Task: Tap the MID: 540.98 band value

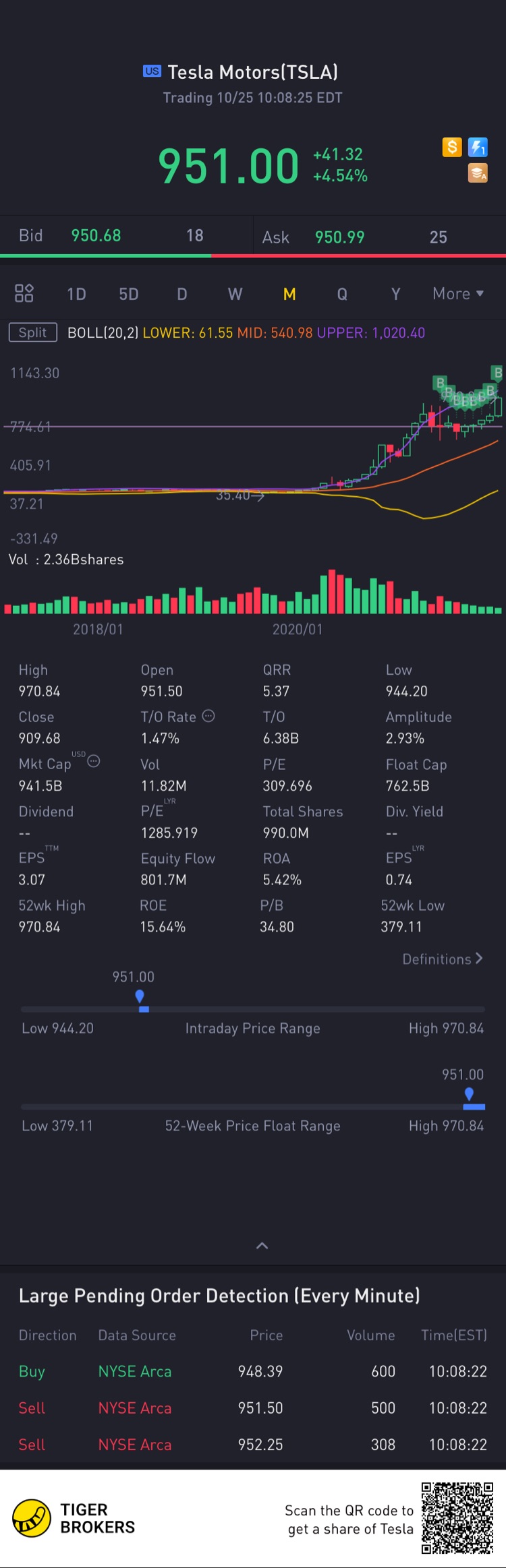Action: pyautogui.click(x=275, y=332)
